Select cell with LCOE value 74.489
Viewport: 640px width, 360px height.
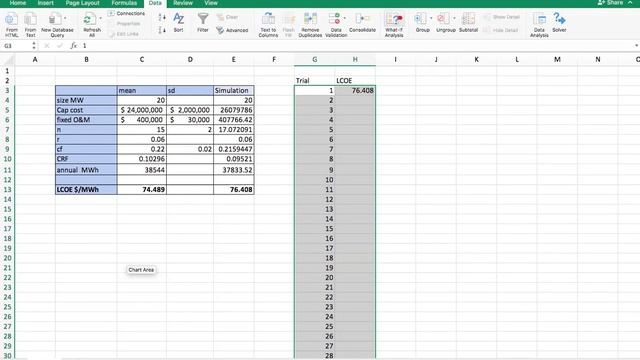pyautogui.click(x=142, y=189)
